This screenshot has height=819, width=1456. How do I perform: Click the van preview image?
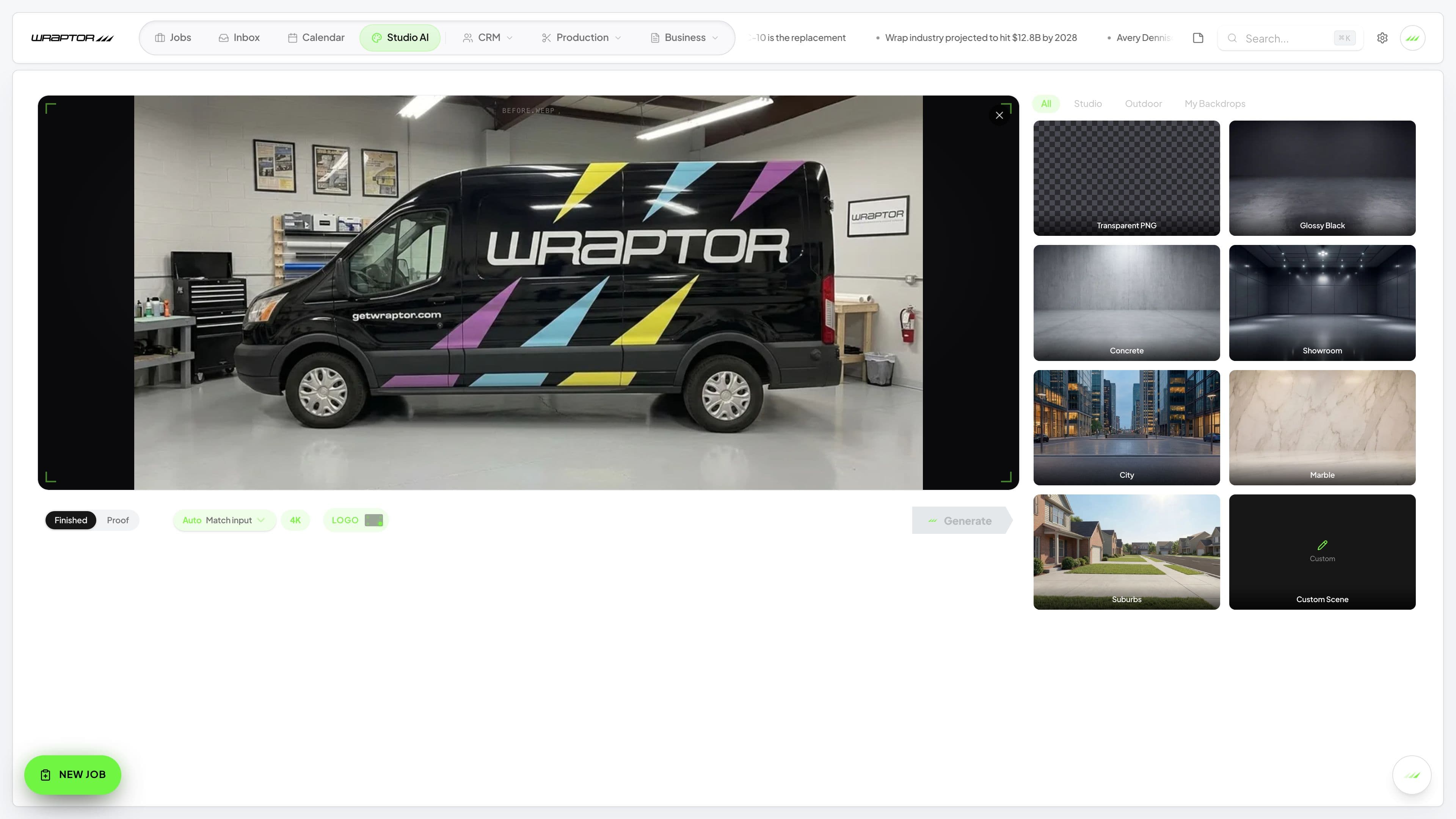coord(528,292)
